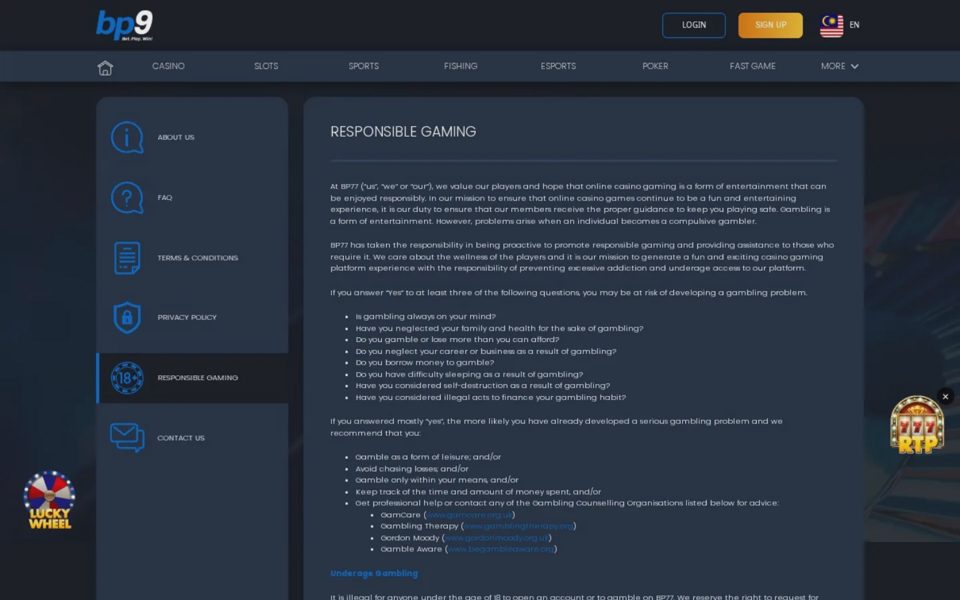
Task: Open the SLOTS menu
Action: (x=266, y=66)
